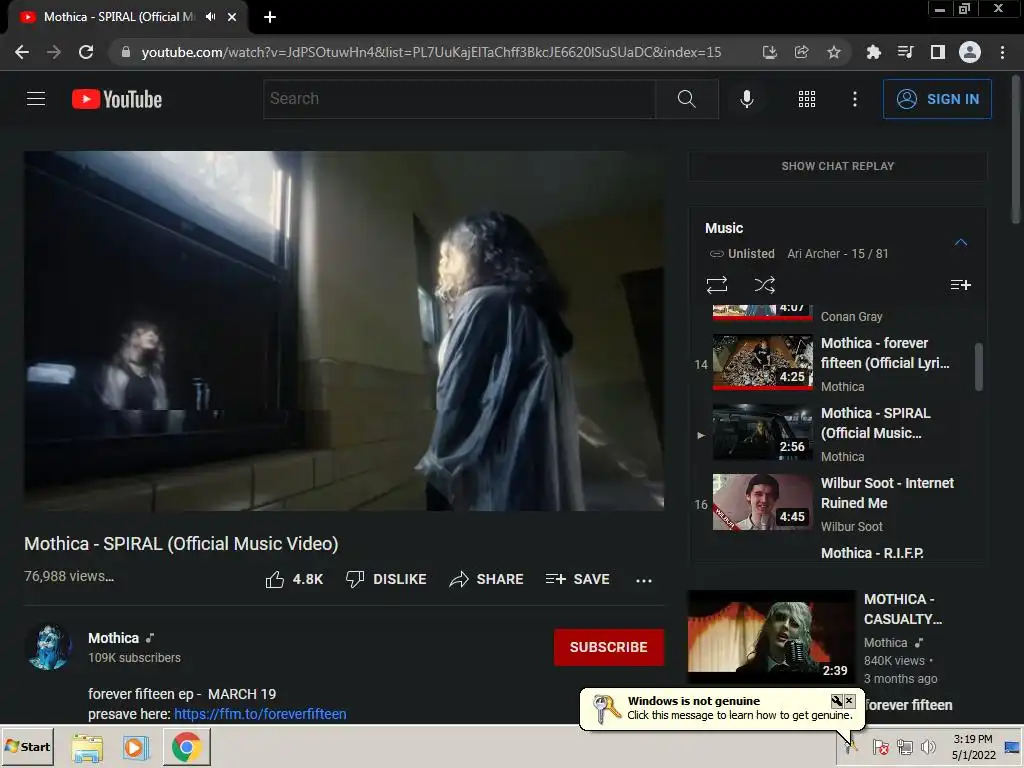Screen dimensions: 1024x768
Task: Launch Windows Media Player from taskbar
Action: click(x=136, y=747)
